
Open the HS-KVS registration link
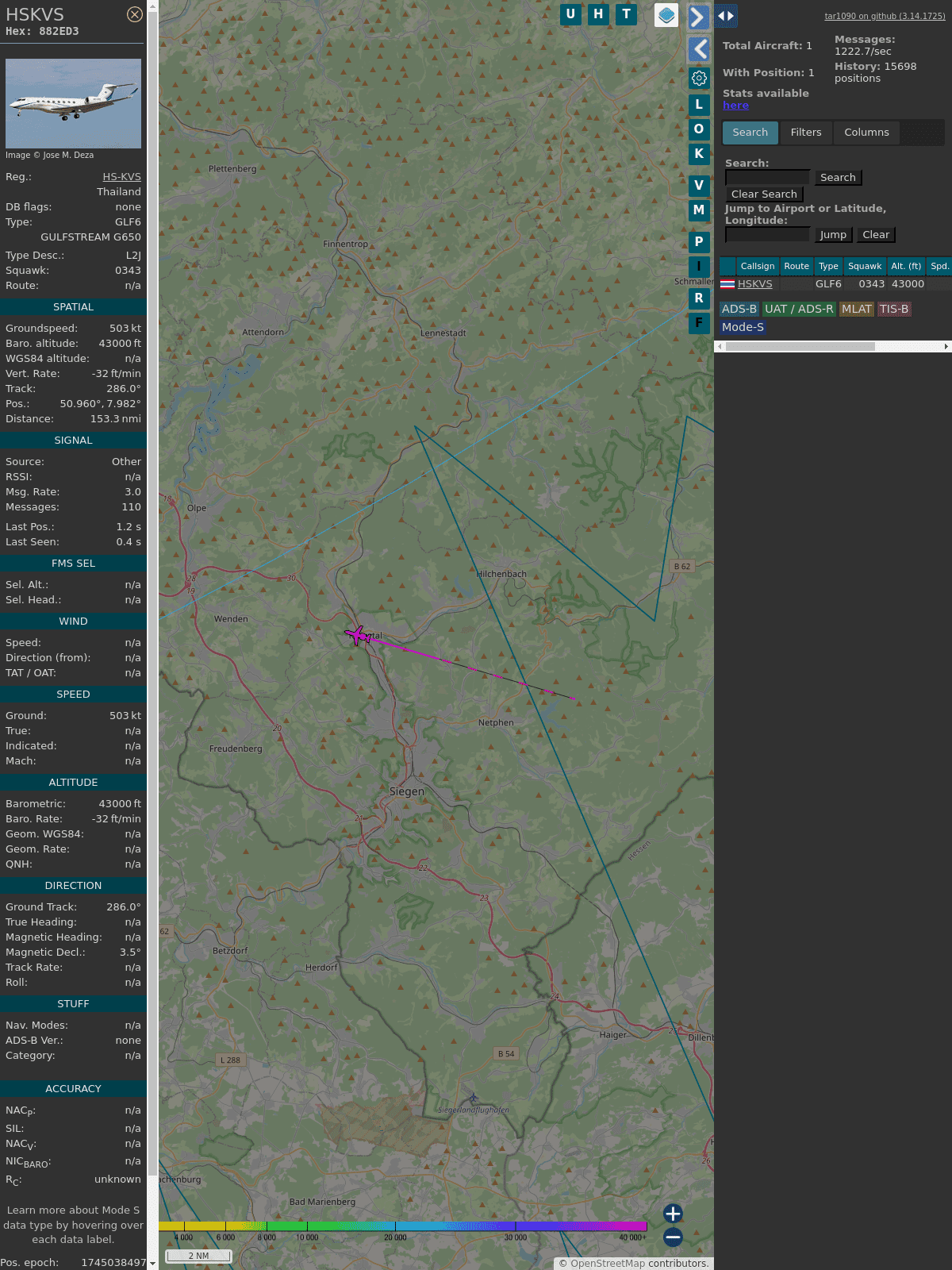click(121, 177)
